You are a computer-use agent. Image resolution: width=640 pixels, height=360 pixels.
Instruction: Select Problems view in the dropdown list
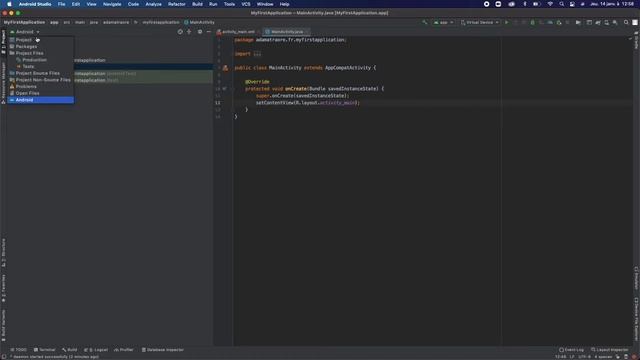40,87
